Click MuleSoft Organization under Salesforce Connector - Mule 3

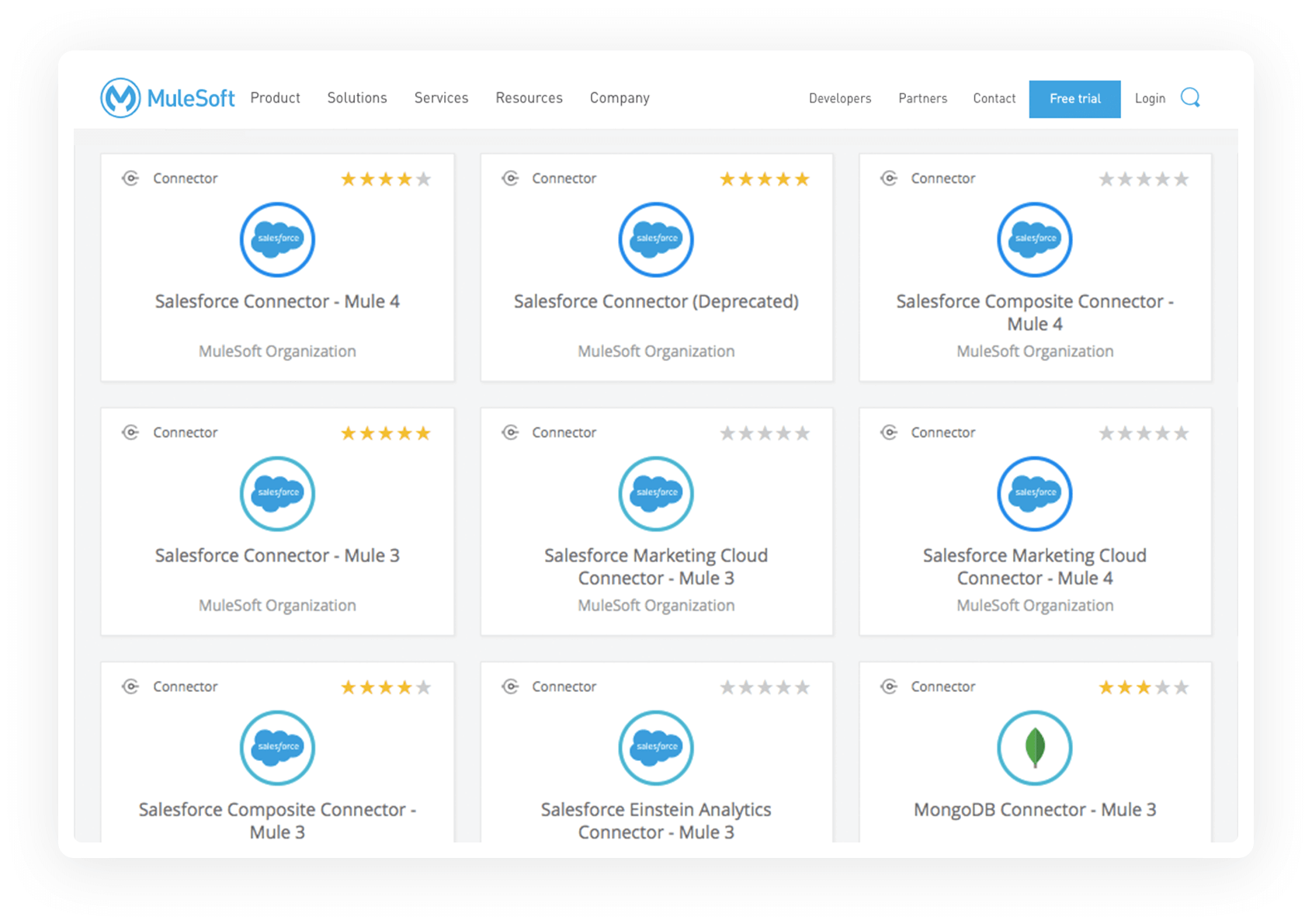[277, 605]
